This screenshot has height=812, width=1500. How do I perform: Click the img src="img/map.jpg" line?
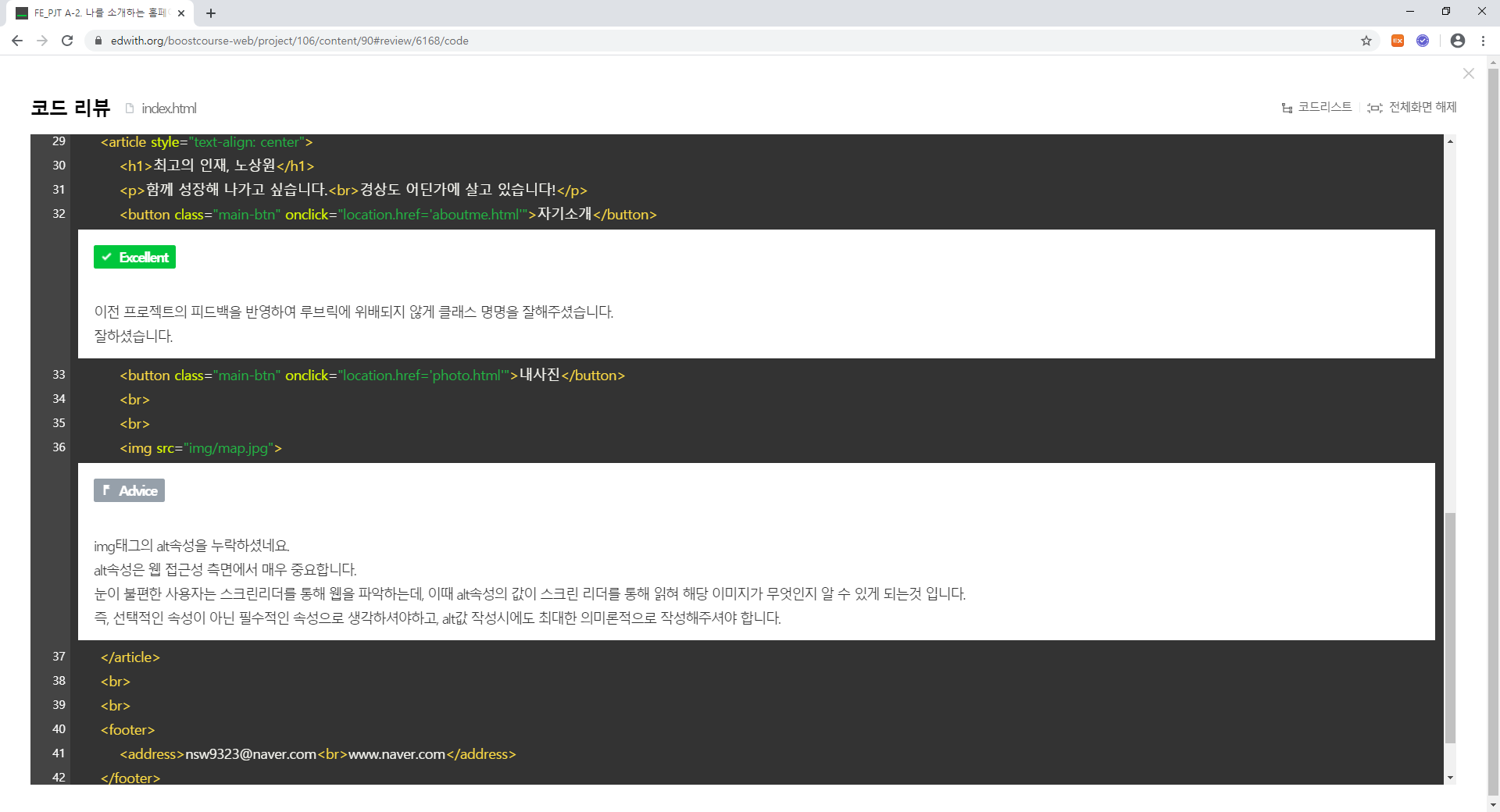(x=201, y=447)
